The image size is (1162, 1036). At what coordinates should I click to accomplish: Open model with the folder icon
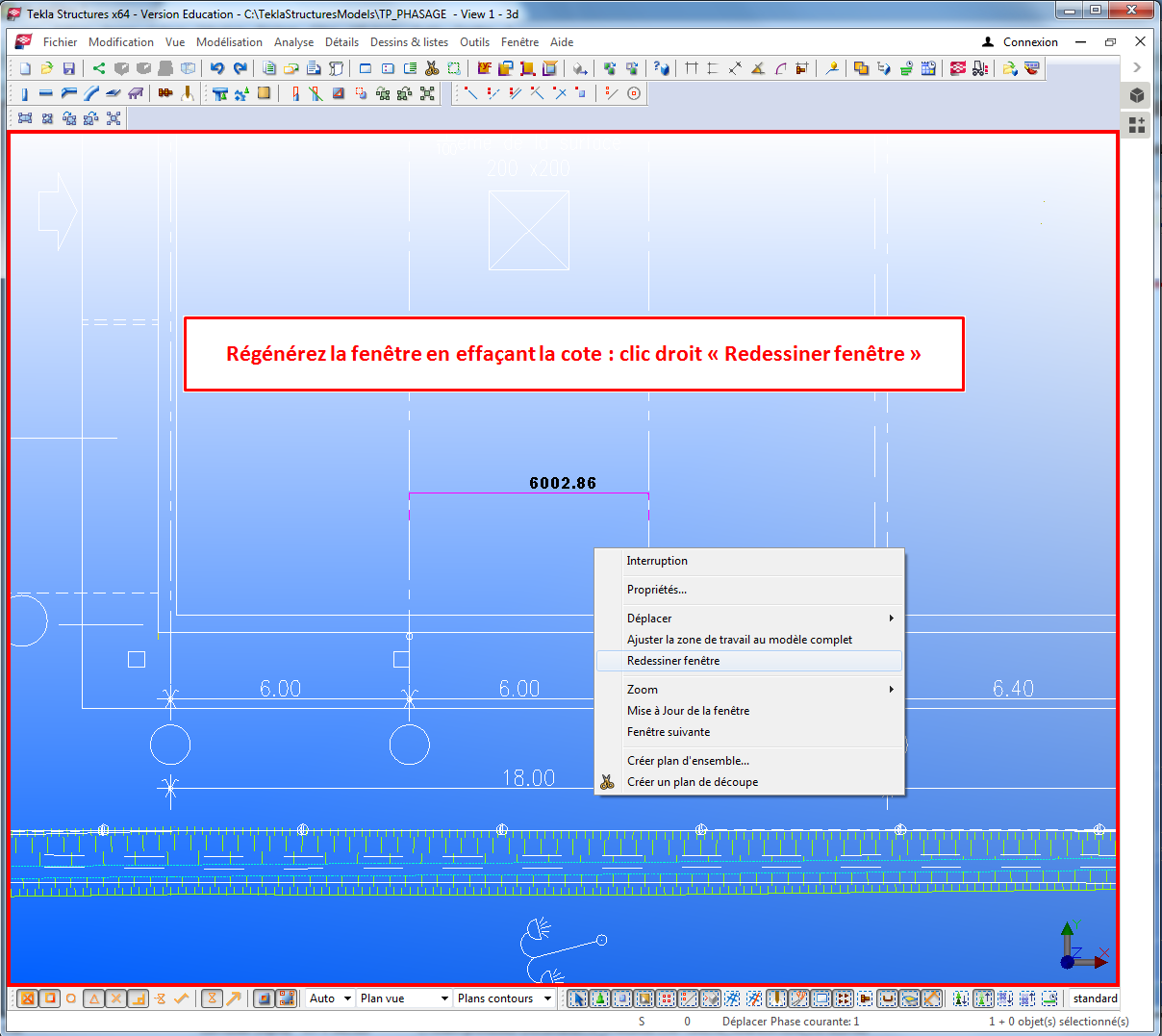[x=47, y=68]
